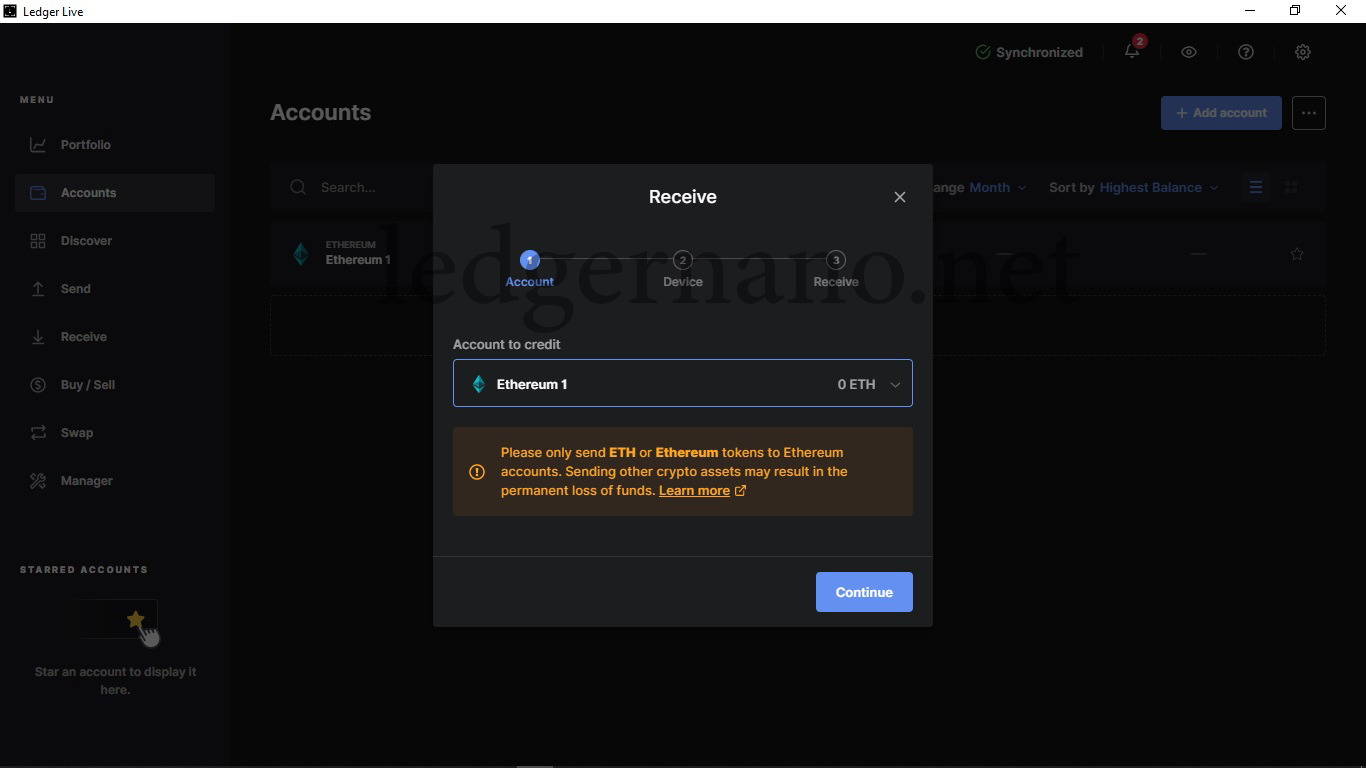Click the Add account button
Screen dimensions: 1366x768
click(x=1221, y=113)
